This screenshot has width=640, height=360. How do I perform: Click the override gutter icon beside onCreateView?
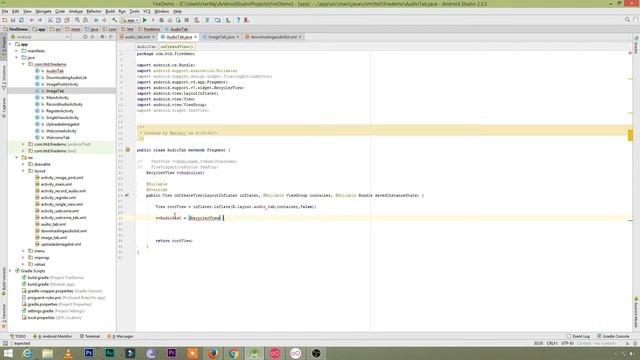(127, 195)
